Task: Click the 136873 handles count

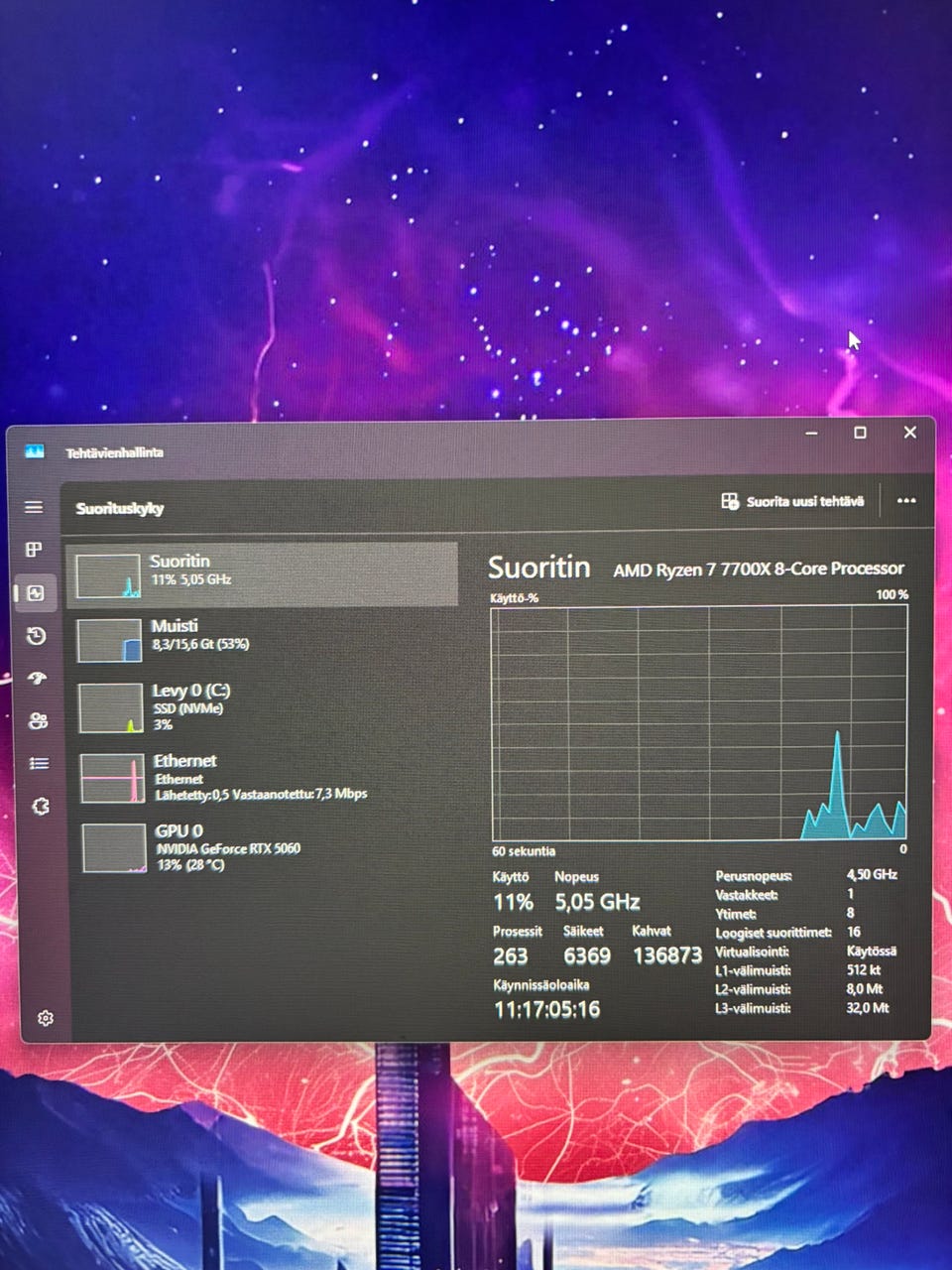Action: (x=667, y=955)
